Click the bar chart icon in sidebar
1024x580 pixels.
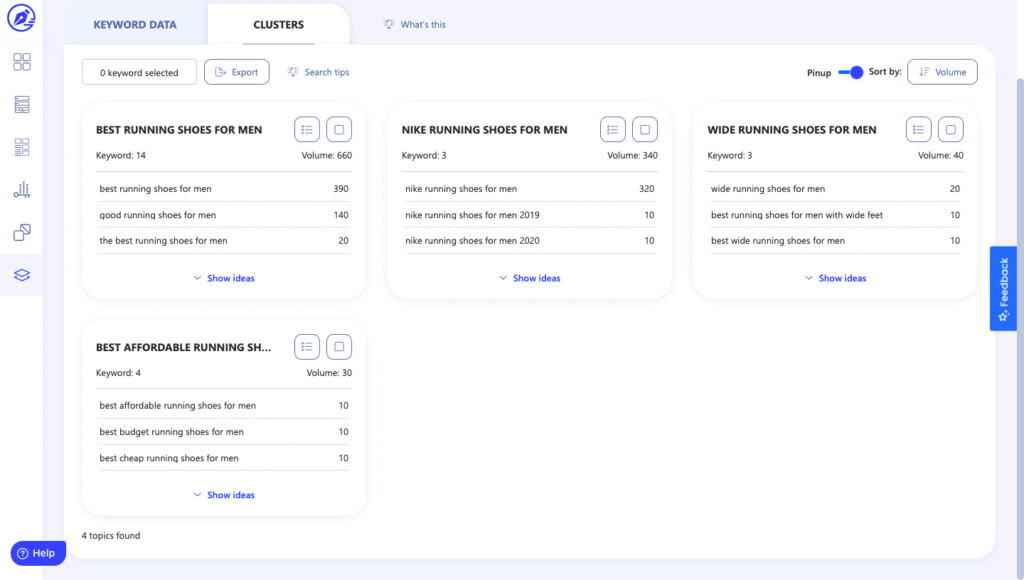point(22,189)
